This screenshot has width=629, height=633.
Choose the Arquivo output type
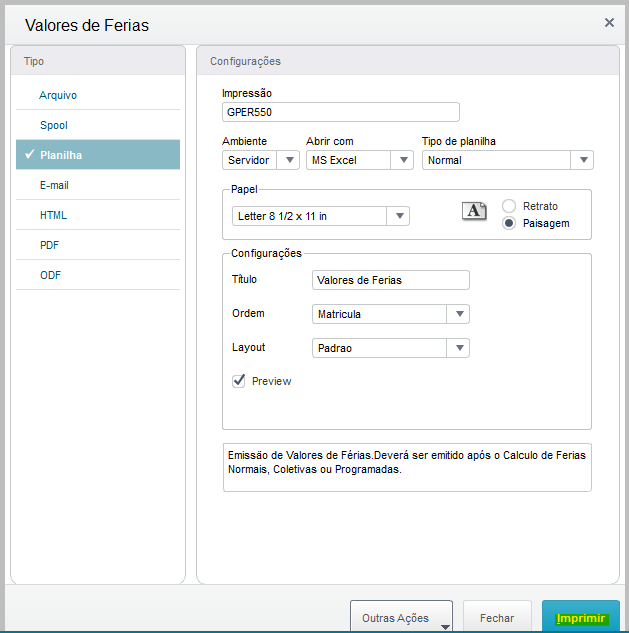(x=98, y=95)
